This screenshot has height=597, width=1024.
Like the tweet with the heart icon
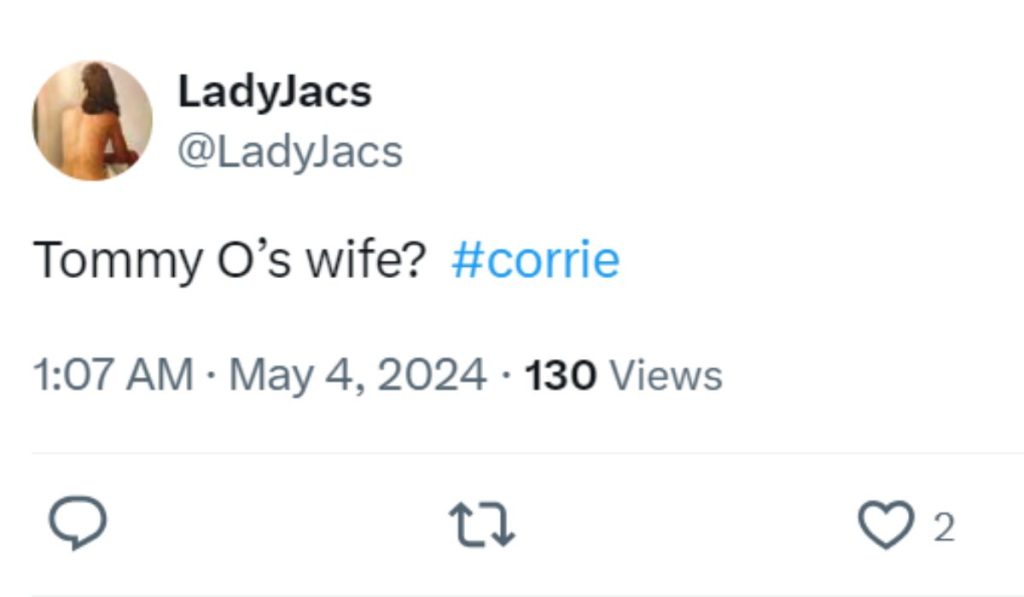coord(884,526)
